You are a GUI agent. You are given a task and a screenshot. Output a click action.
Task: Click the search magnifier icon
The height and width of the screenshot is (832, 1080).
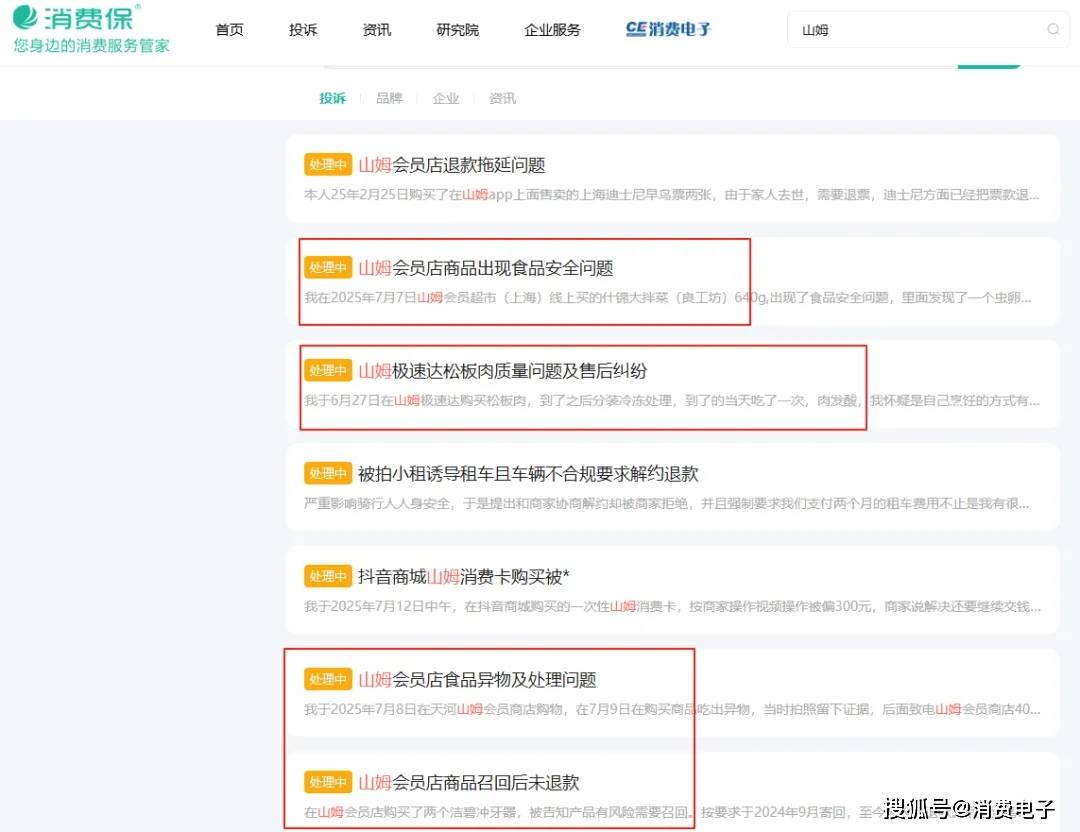pyautogui.click(x=1053, y=29)
